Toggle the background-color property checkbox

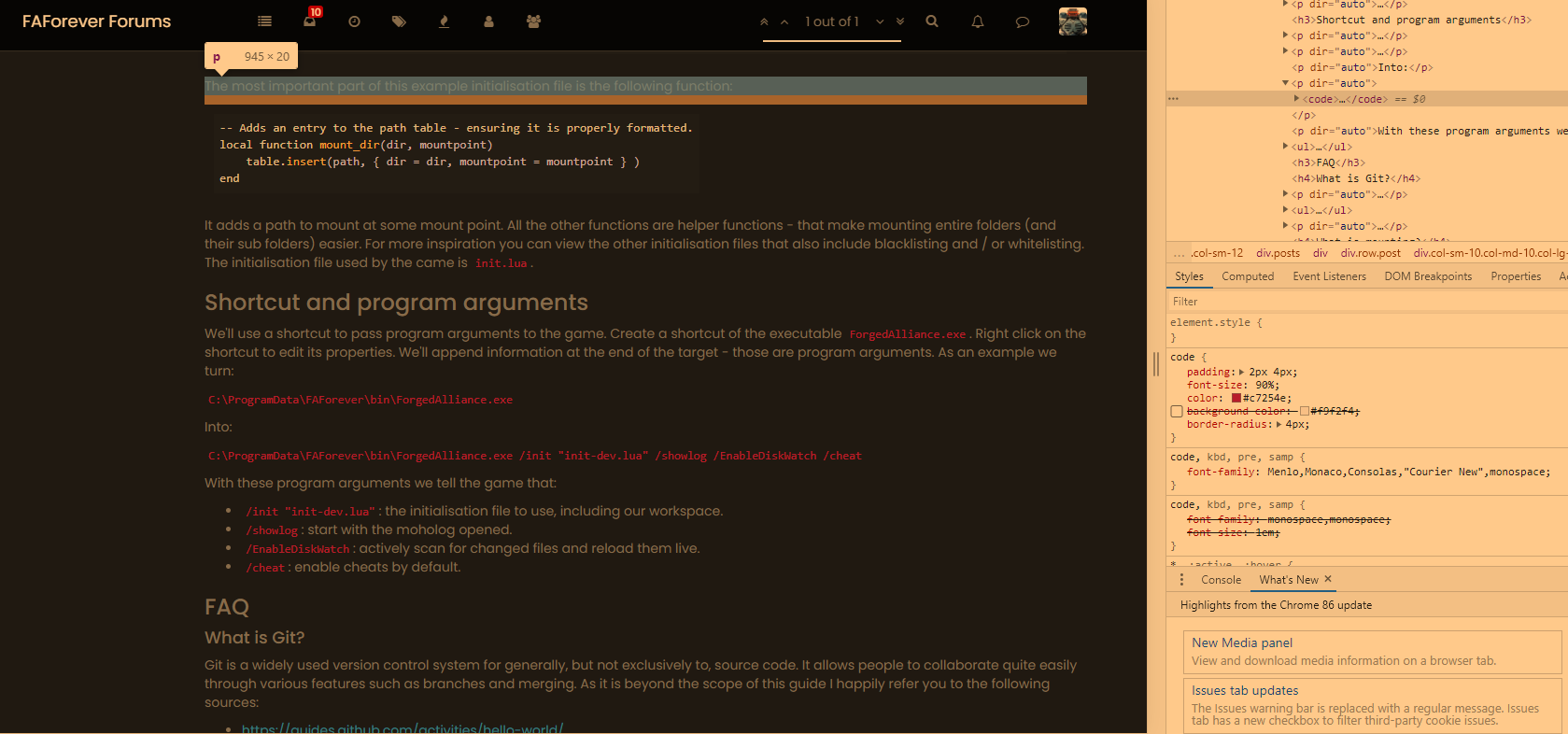tap(1177, 411)
